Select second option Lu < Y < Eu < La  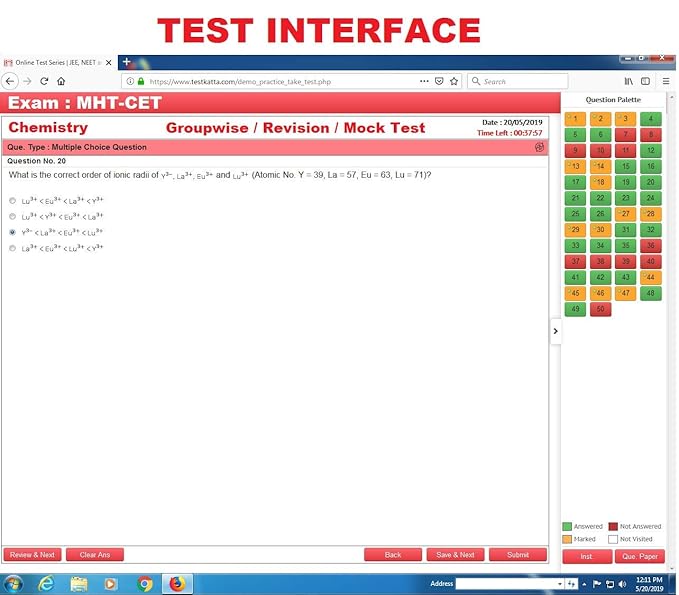13,216
